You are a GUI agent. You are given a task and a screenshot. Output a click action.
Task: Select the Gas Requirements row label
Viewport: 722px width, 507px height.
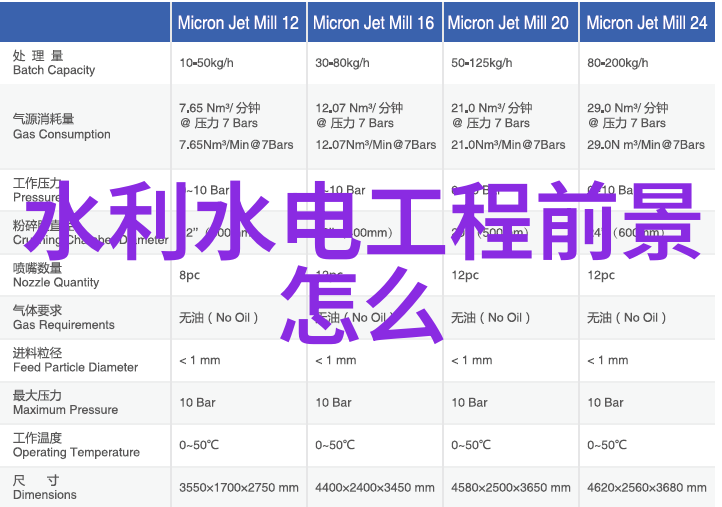[x=64, y=317]
